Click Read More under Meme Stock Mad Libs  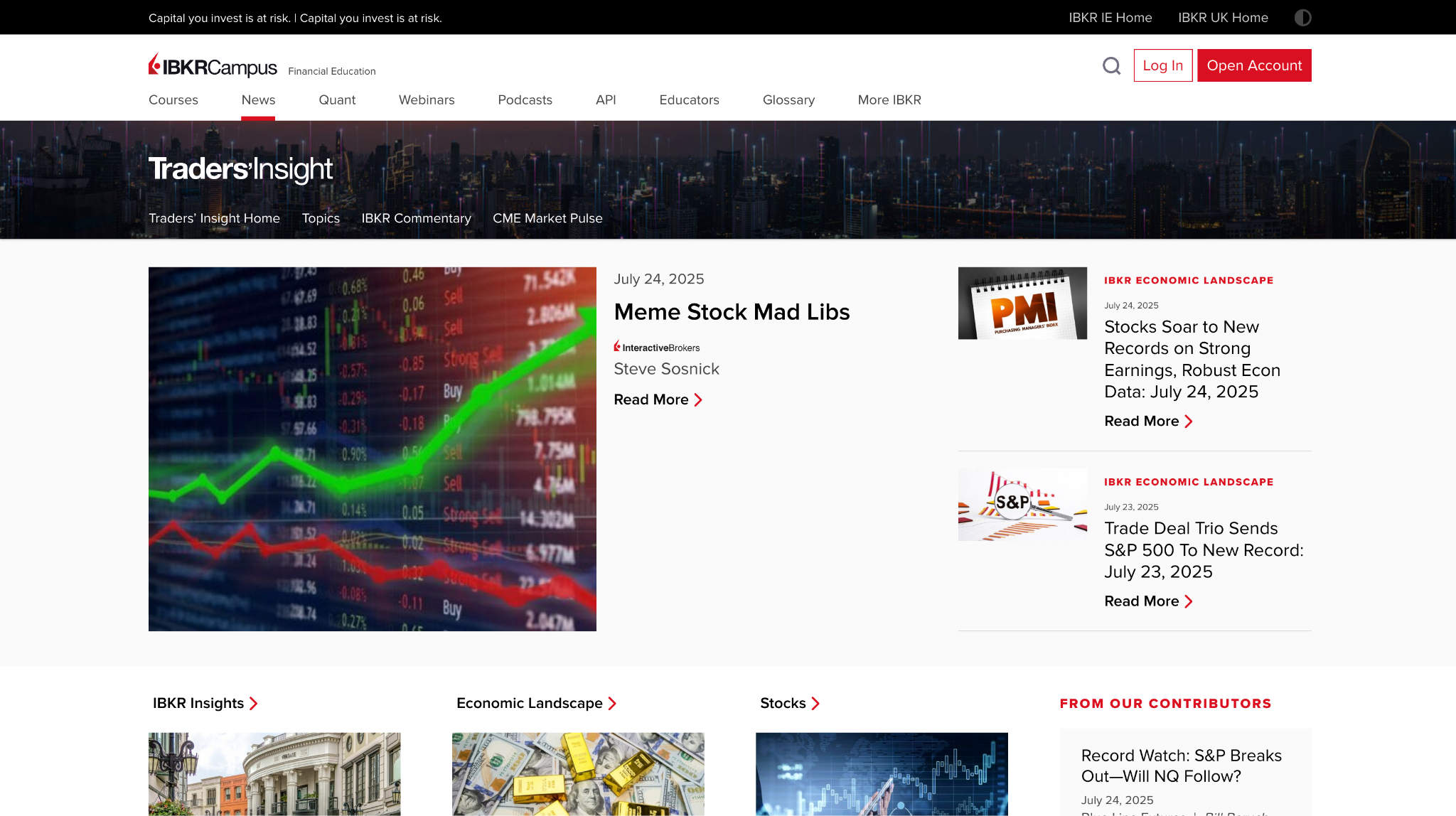tap(658, 399)
